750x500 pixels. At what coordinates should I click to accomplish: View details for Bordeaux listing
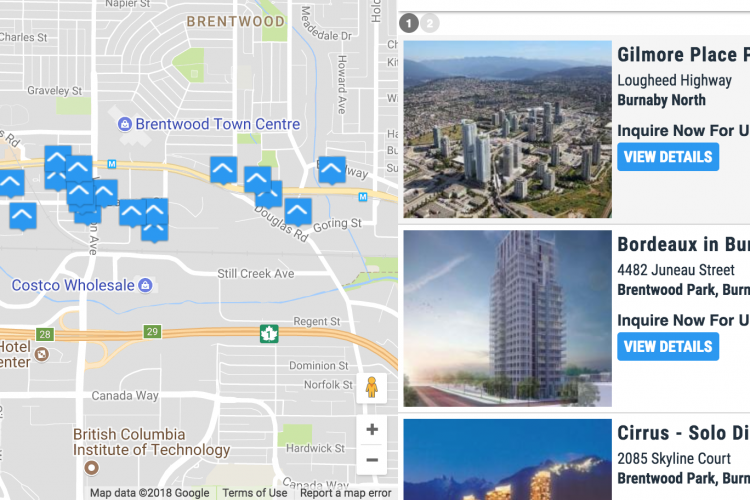[668, 346]
